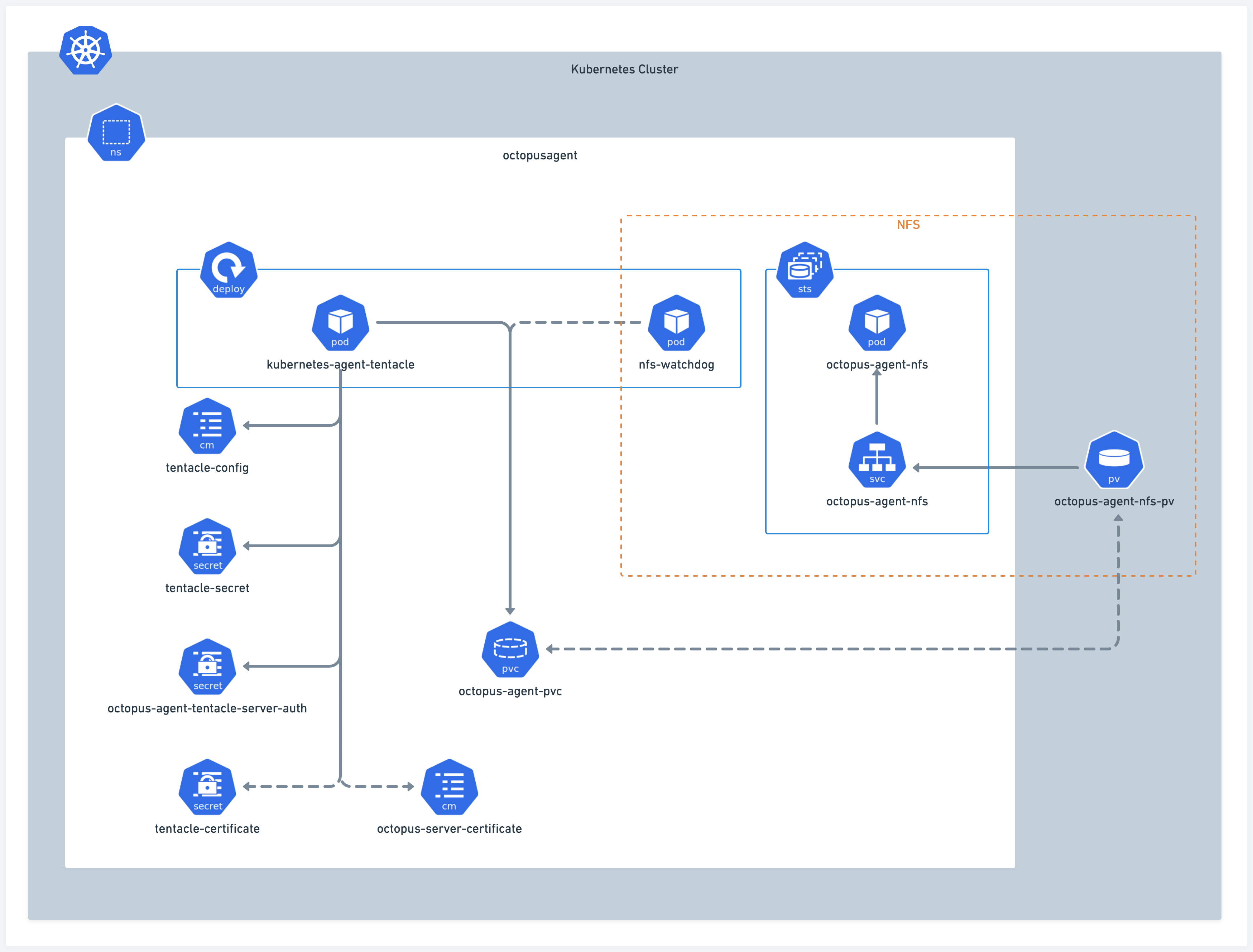Select the octopus-agent-pvc pvc icon
This screenshot has width=1253, height=952.
click(x=510, y=649)
